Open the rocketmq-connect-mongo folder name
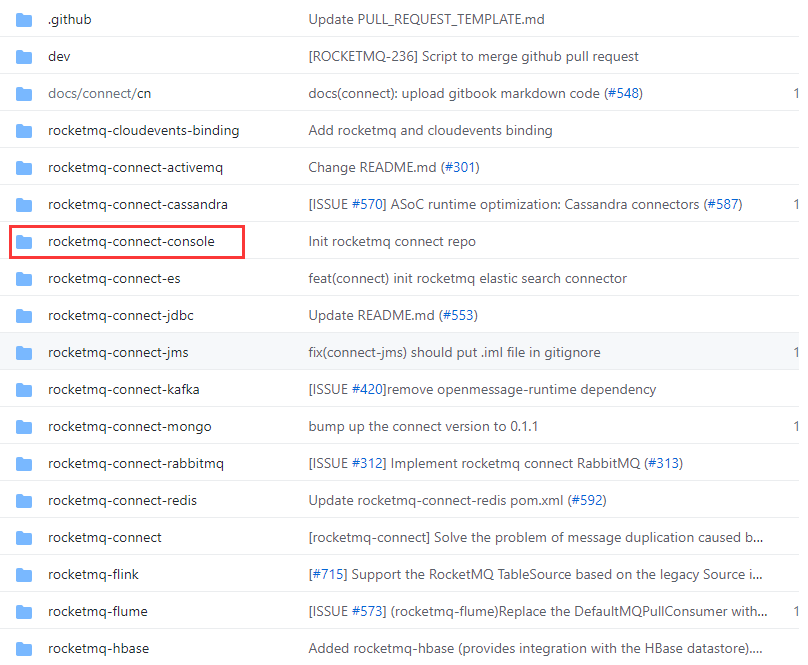 (x=130, y=426)
